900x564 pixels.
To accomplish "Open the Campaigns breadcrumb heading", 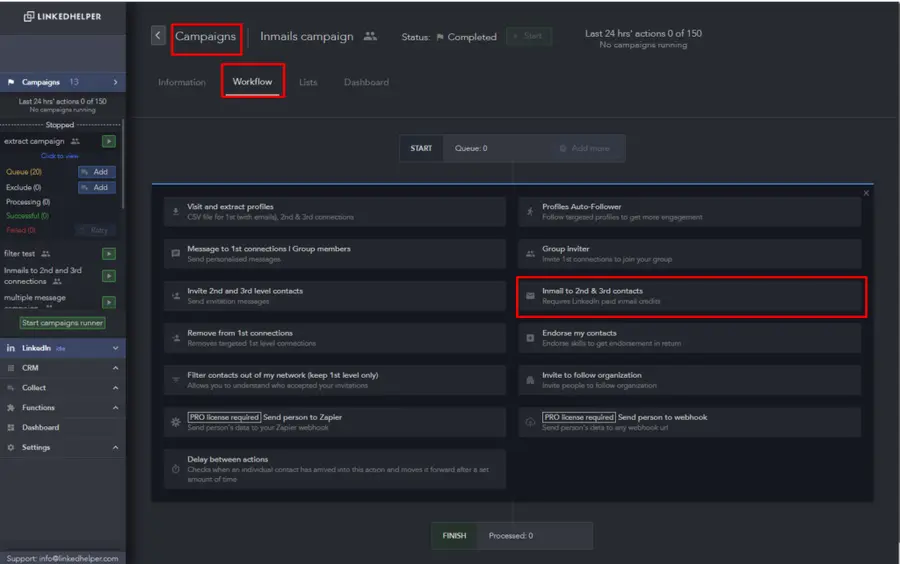I will [x=205, y=36].
